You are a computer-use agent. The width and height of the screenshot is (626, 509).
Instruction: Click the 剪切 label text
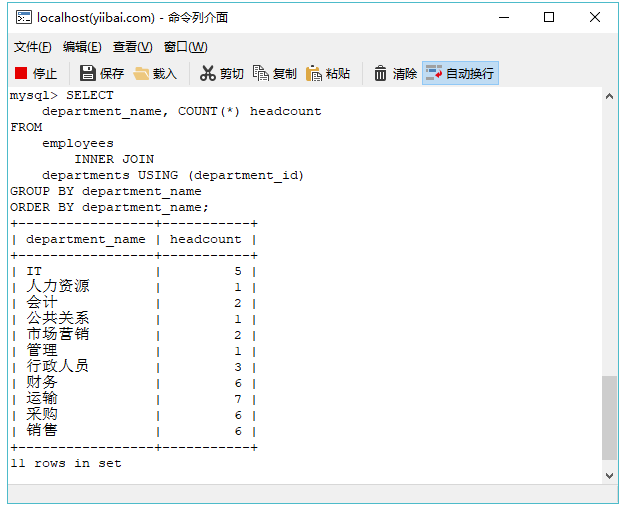(232, 73)
